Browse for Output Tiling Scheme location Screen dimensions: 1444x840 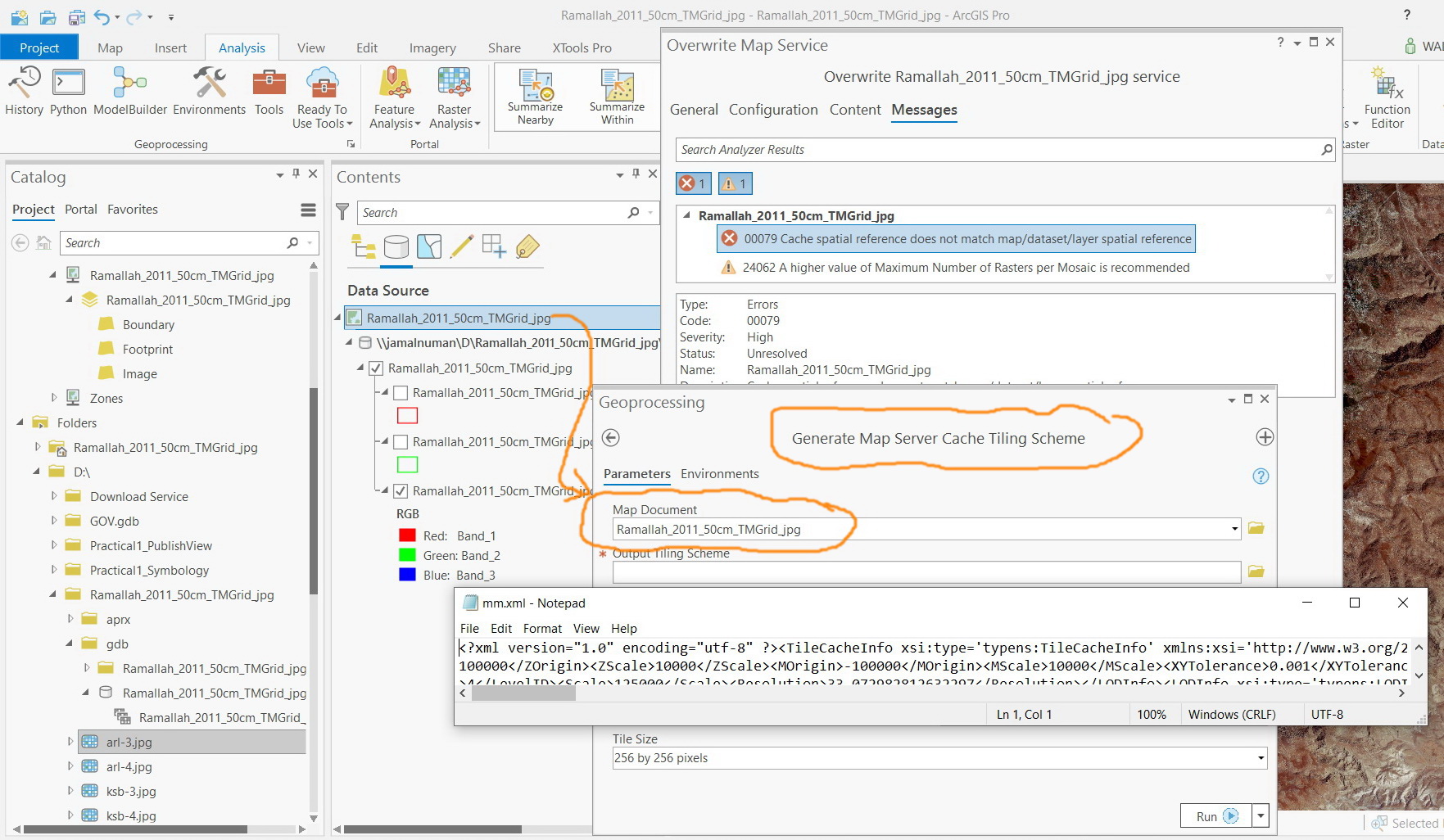[1256, 571]
